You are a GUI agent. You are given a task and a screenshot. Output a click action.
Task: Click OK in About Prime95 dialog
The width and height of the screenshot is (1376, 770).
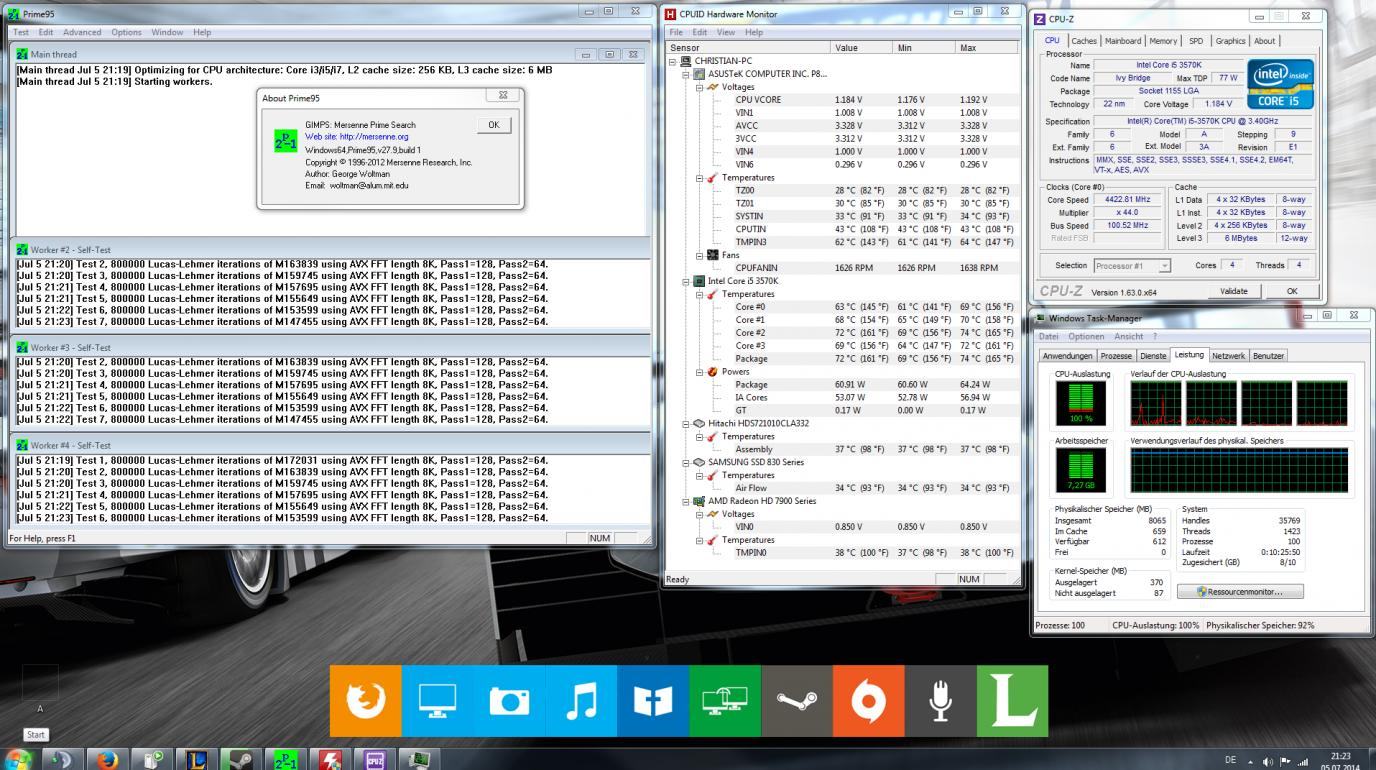coord(493,125)
